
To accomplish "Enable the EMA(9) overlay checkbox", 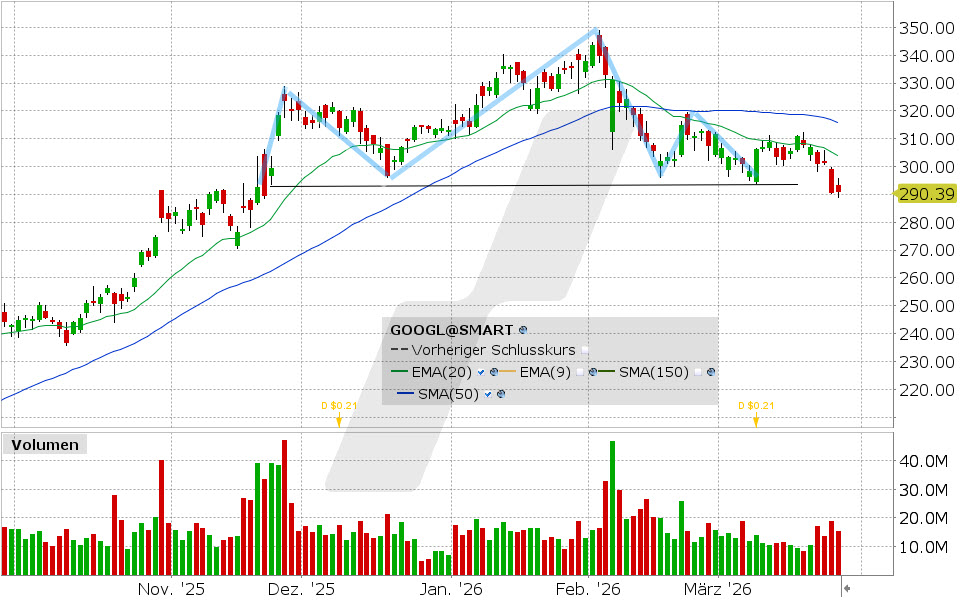I will point(580,373).
